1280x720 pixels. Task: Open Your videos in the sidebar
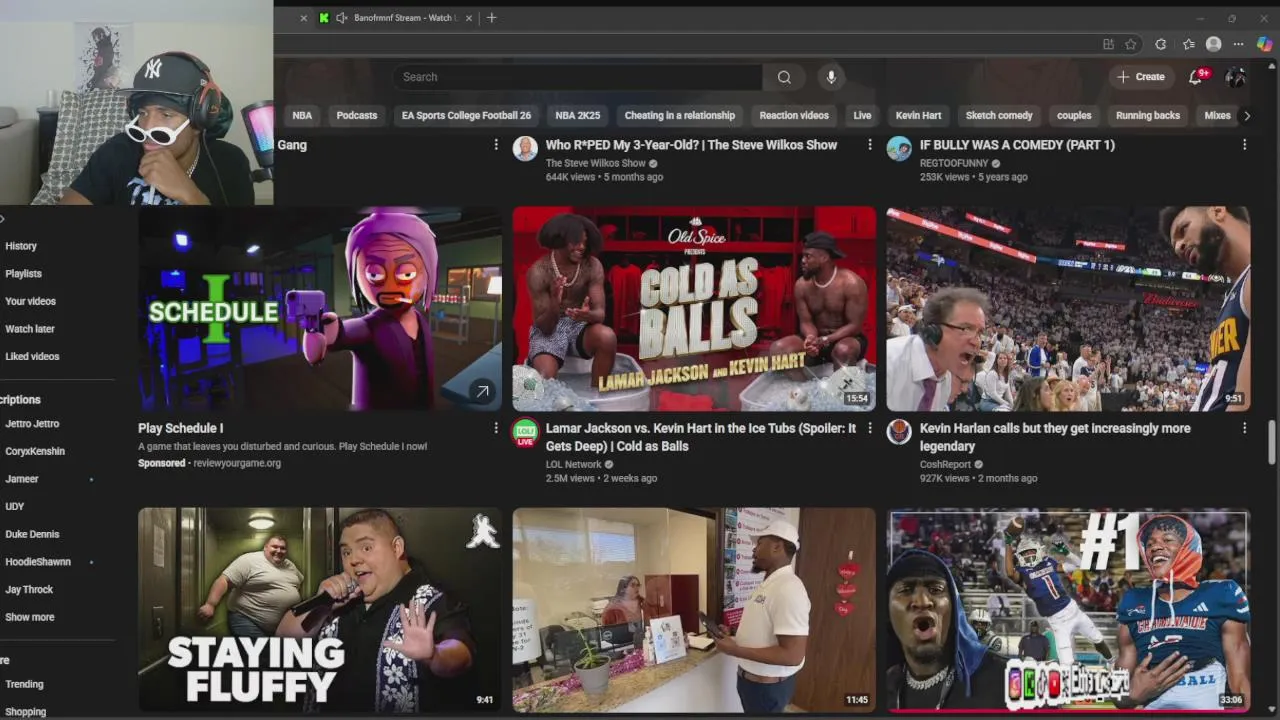pyautogui.click(x=30, y=301)
